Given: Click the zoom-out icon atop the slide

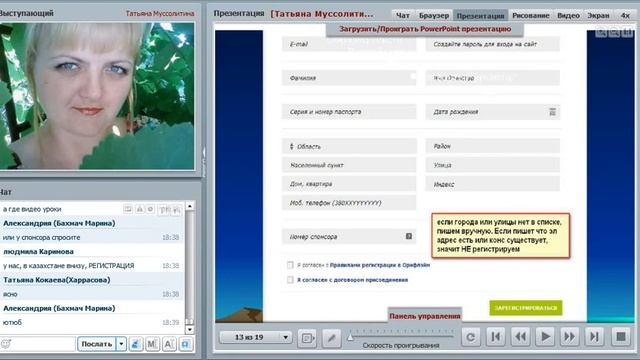Looking at the screenshot, I should [614, 32].
